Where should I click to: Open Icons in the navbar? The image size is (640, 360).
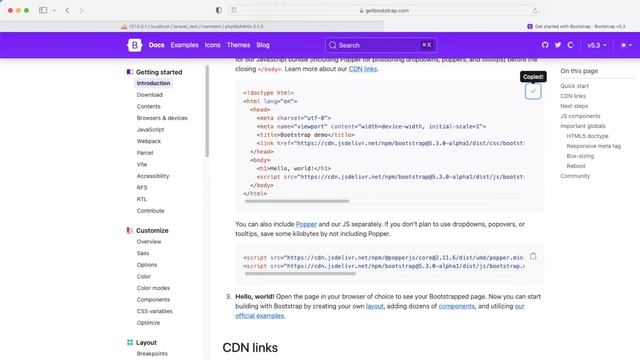[x=213, y=45]
